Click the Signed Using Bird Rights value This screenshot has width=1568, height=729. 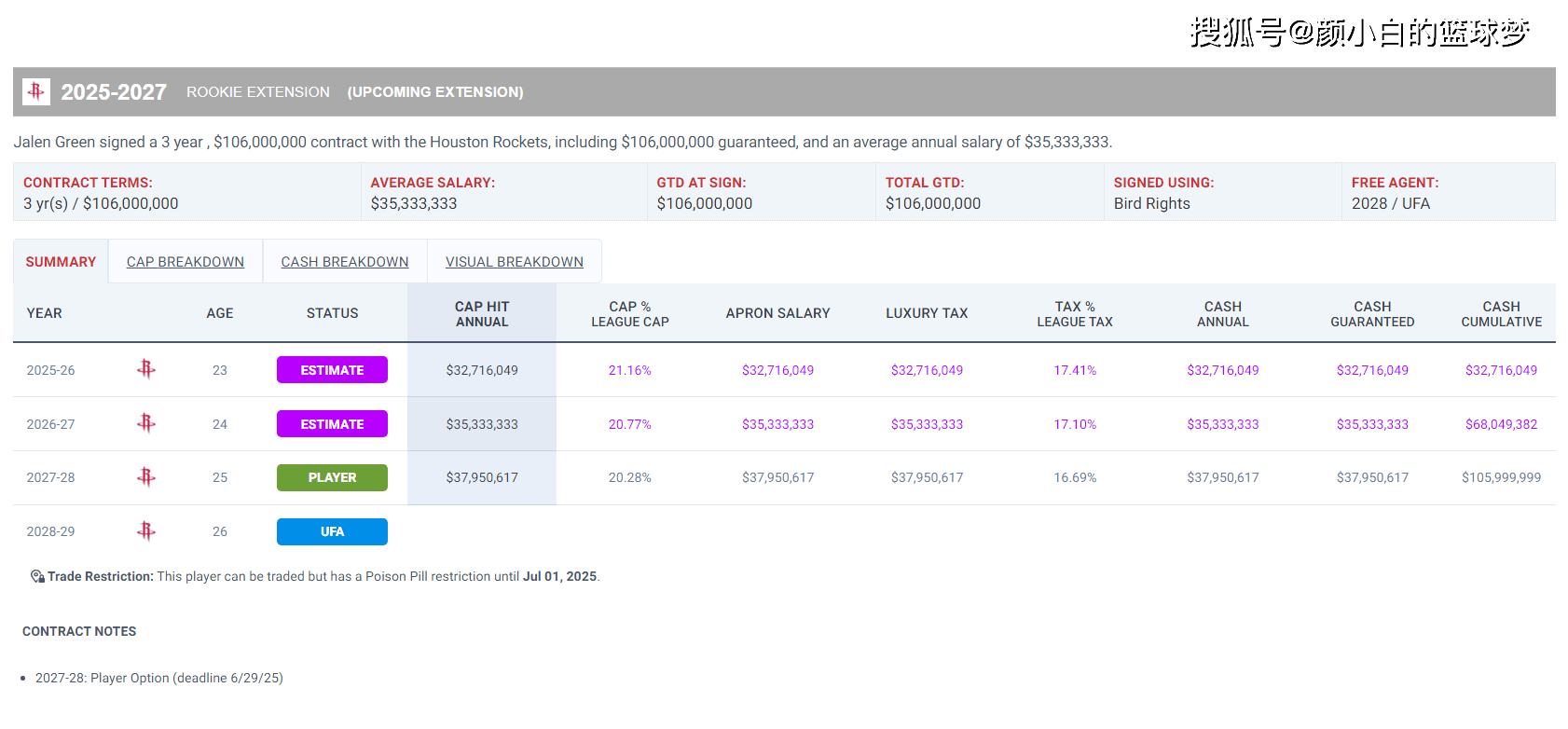[x=1152, y=203]
